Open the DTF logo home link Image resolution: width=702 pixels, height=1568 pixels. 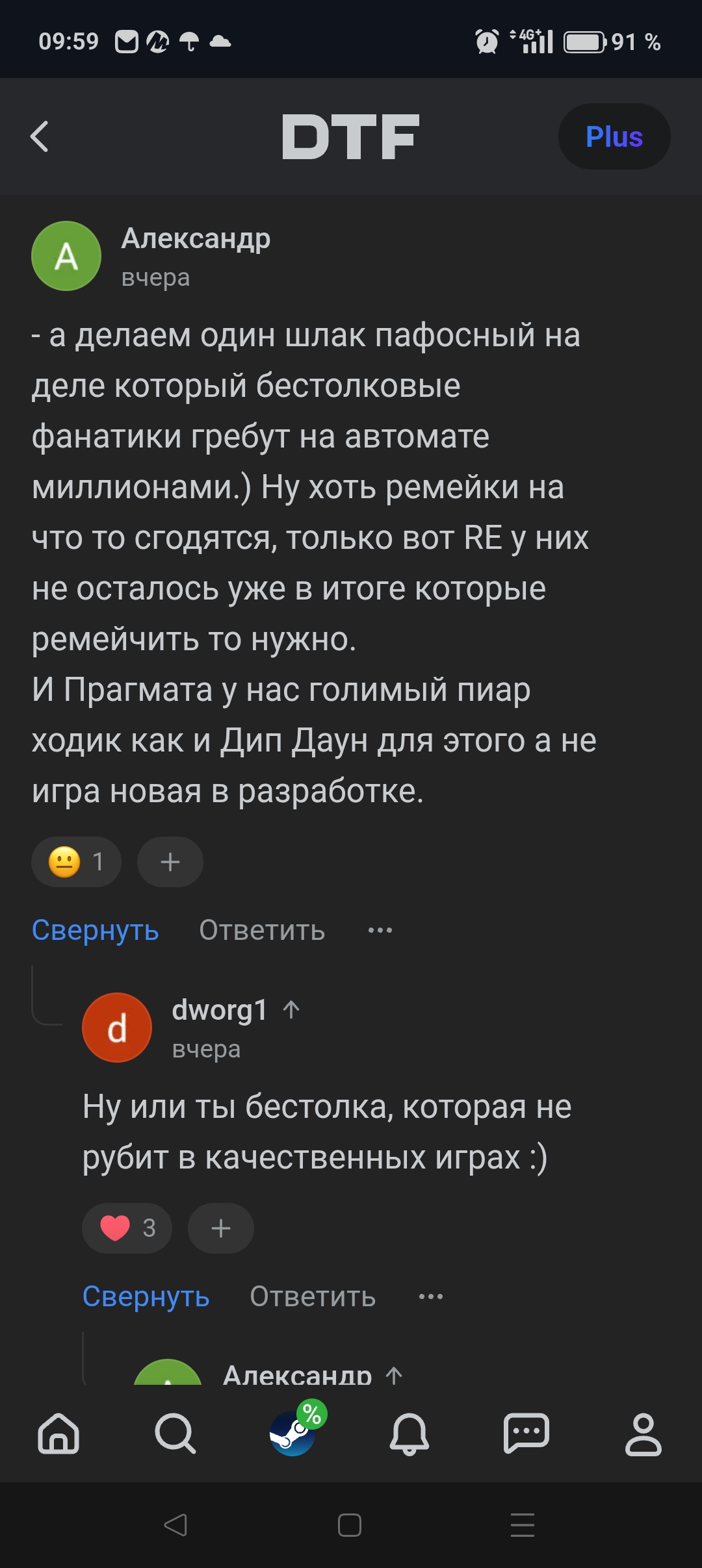350,136
